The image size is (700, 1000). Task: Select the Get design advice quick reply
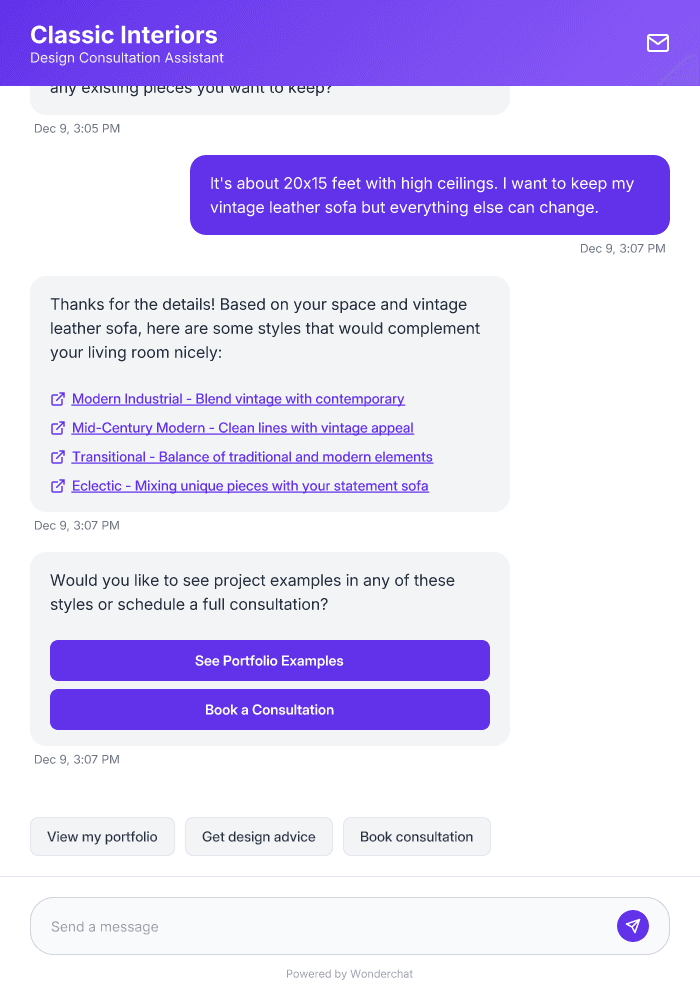click(x=258, y=836)
